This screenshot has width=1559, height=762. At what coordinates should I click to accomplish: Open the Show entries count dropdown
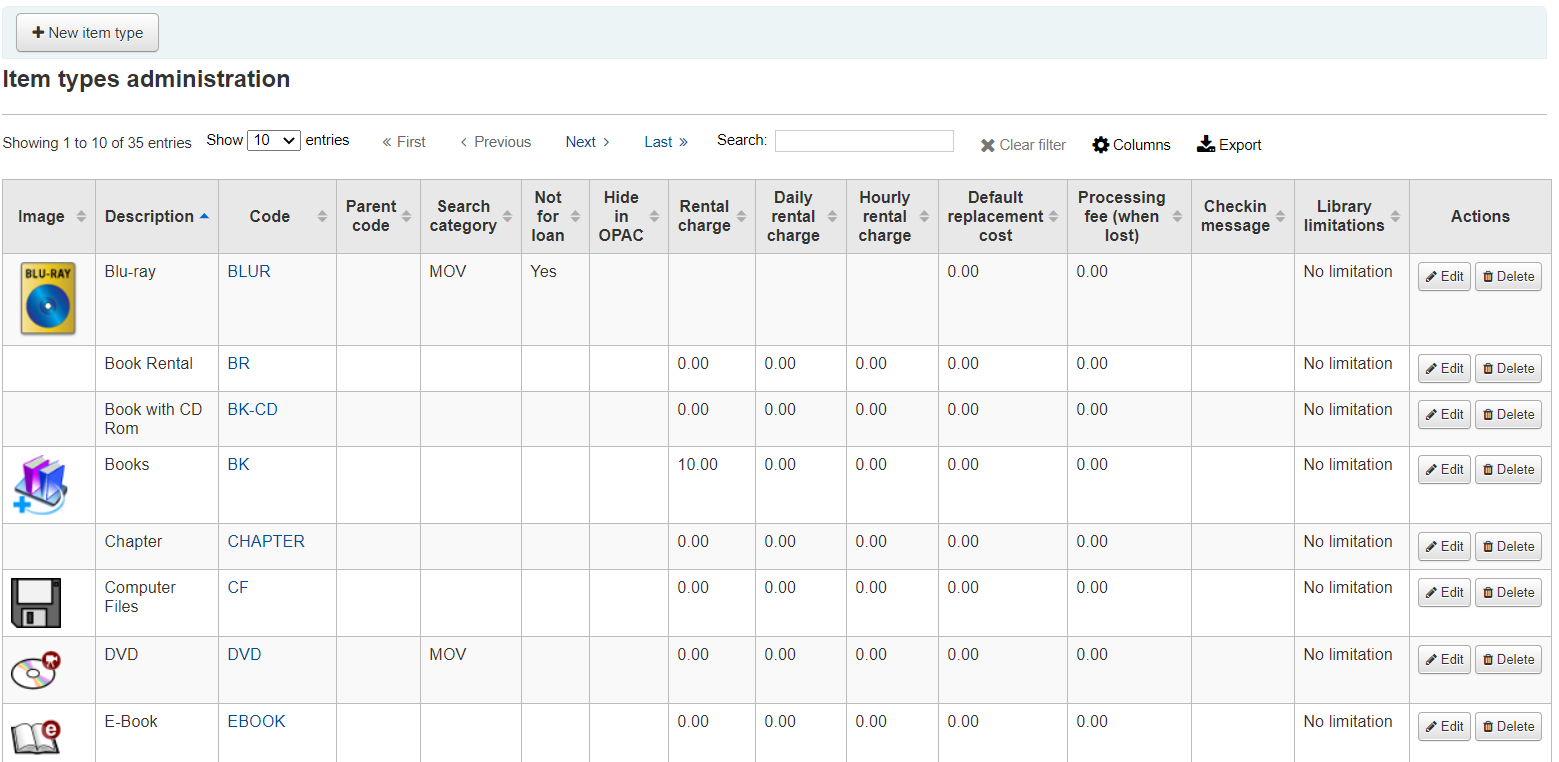coord(274,141)
